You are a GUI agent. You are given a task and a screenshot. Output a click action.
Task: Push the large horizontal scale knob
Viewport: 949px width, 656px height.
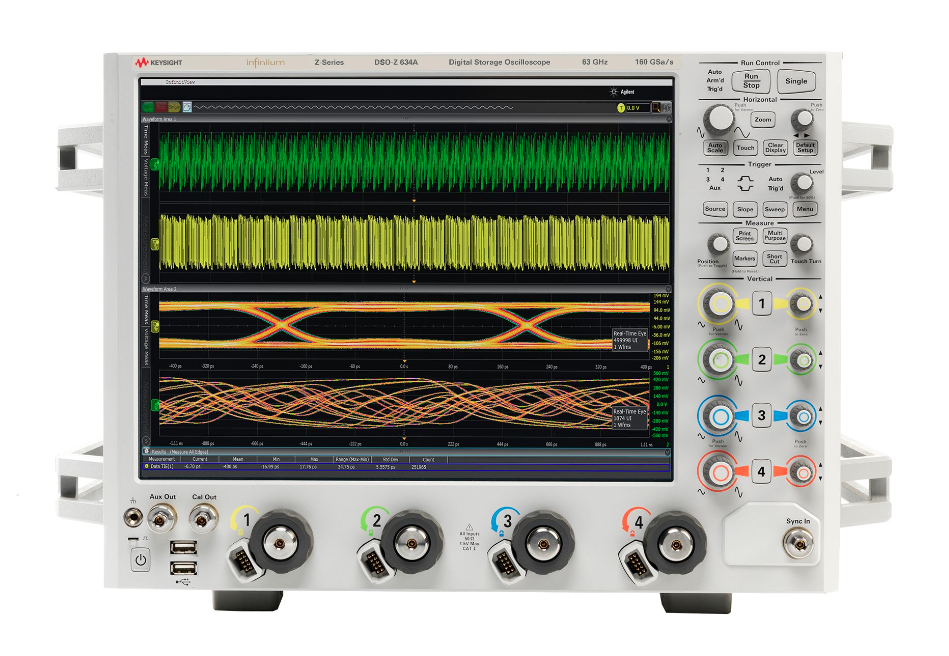pyautogui.click(x=719, y=118)
